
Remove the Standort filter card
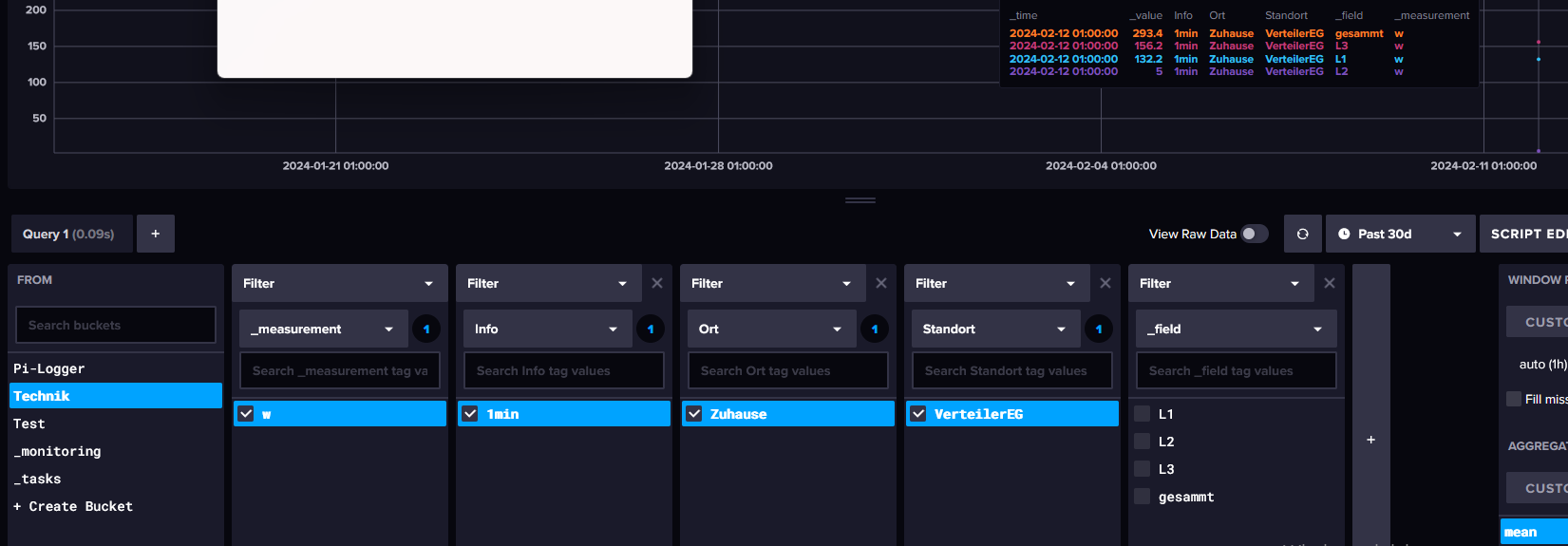tap(1105, 283)
